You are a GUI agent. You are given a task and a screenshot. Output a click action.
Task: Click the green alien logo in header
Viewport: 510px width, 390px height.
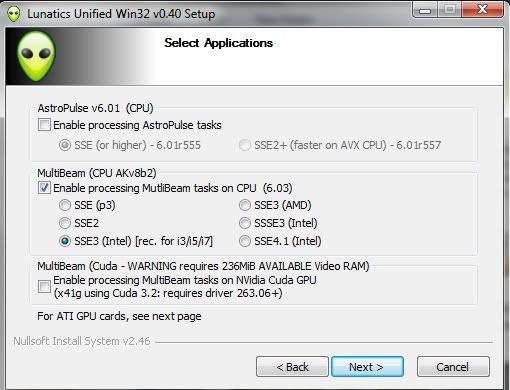click(36, 56)
